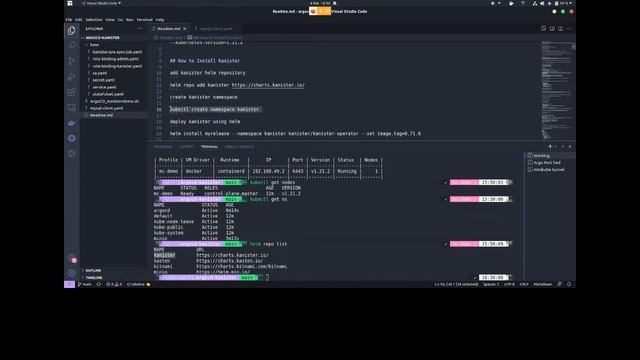Screen dimensions: 640x360
Task: Open the Source Control view
Action: coord(72,61)
